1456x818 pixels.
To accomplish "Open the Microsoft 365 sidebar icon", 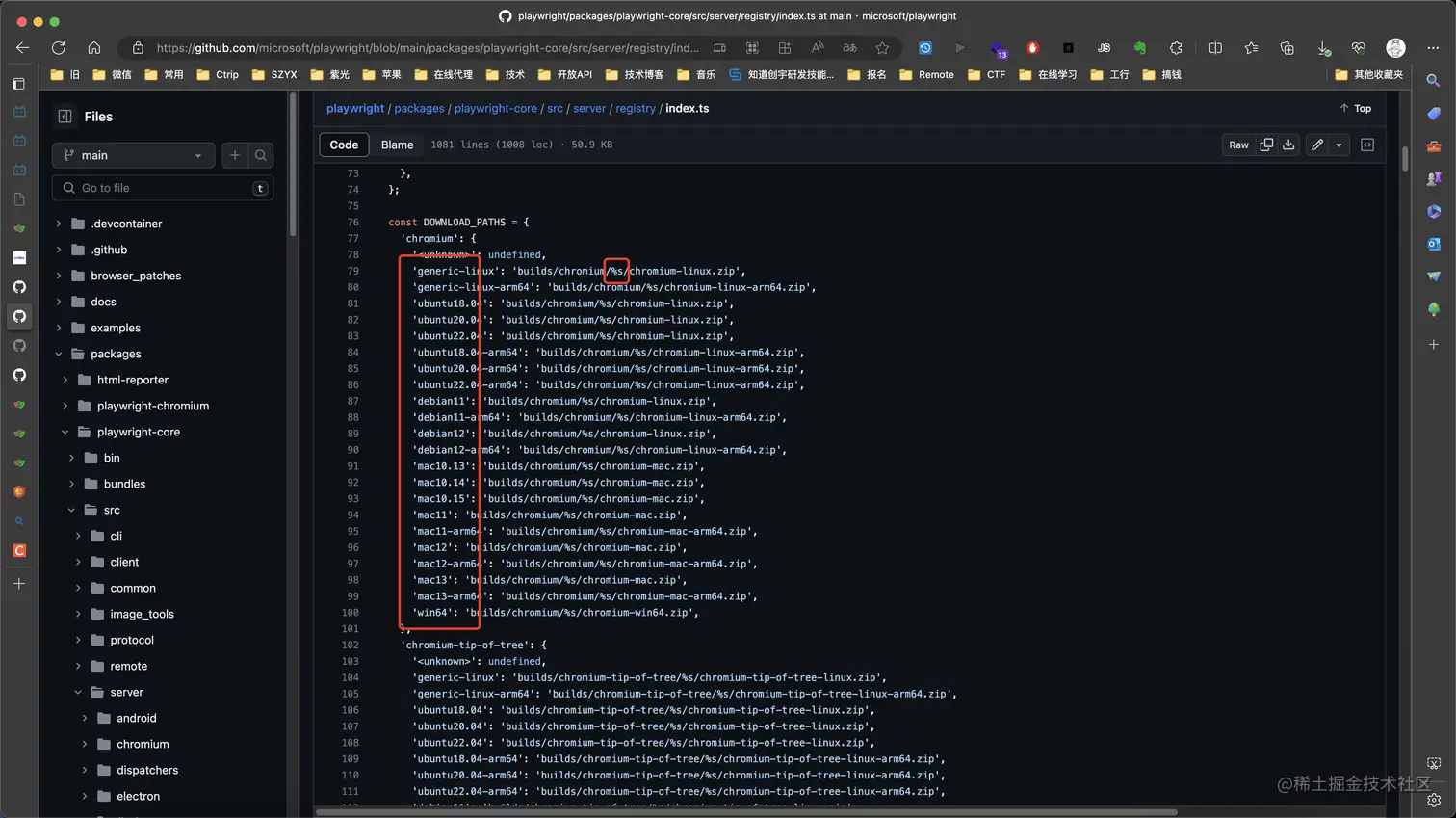I will pos(1434,211).
